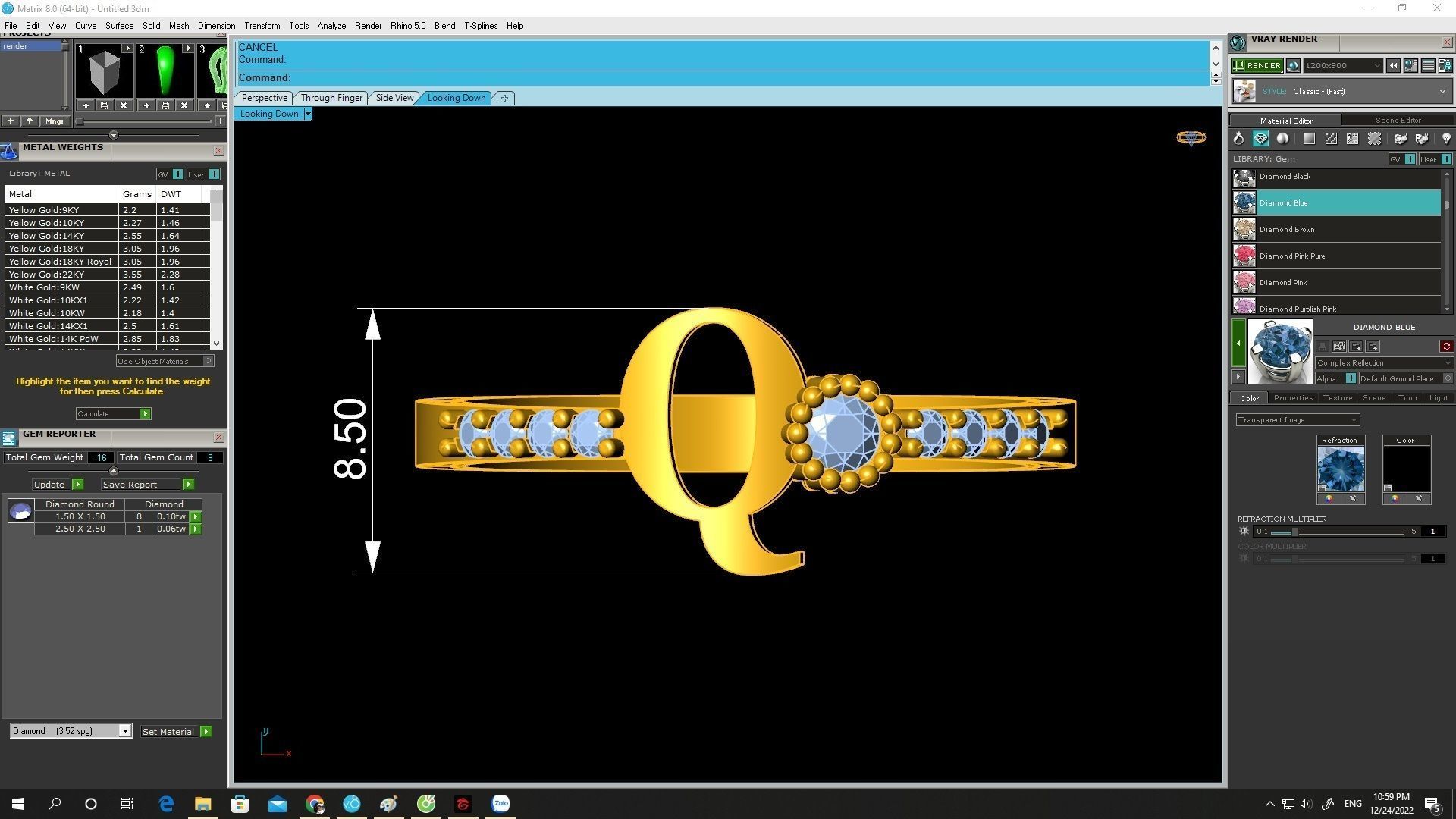Toggle the GV switch in Metal Weights

[x=177, y=174]
